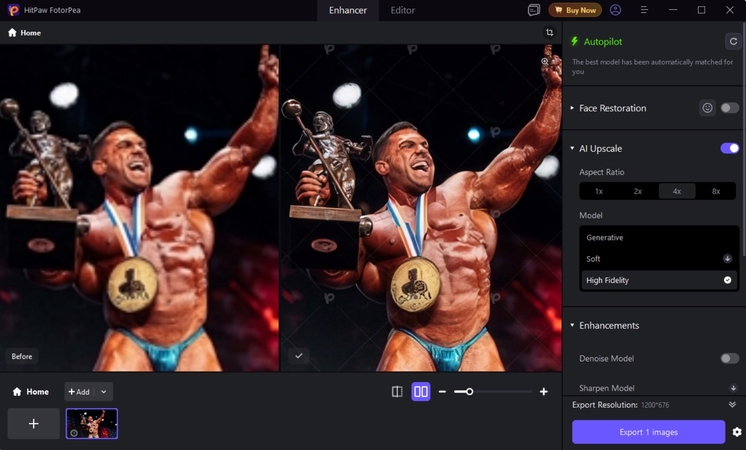Click the green Autopilot lightning icon
This screenshot has width=746, height=450.
[575, 41]
